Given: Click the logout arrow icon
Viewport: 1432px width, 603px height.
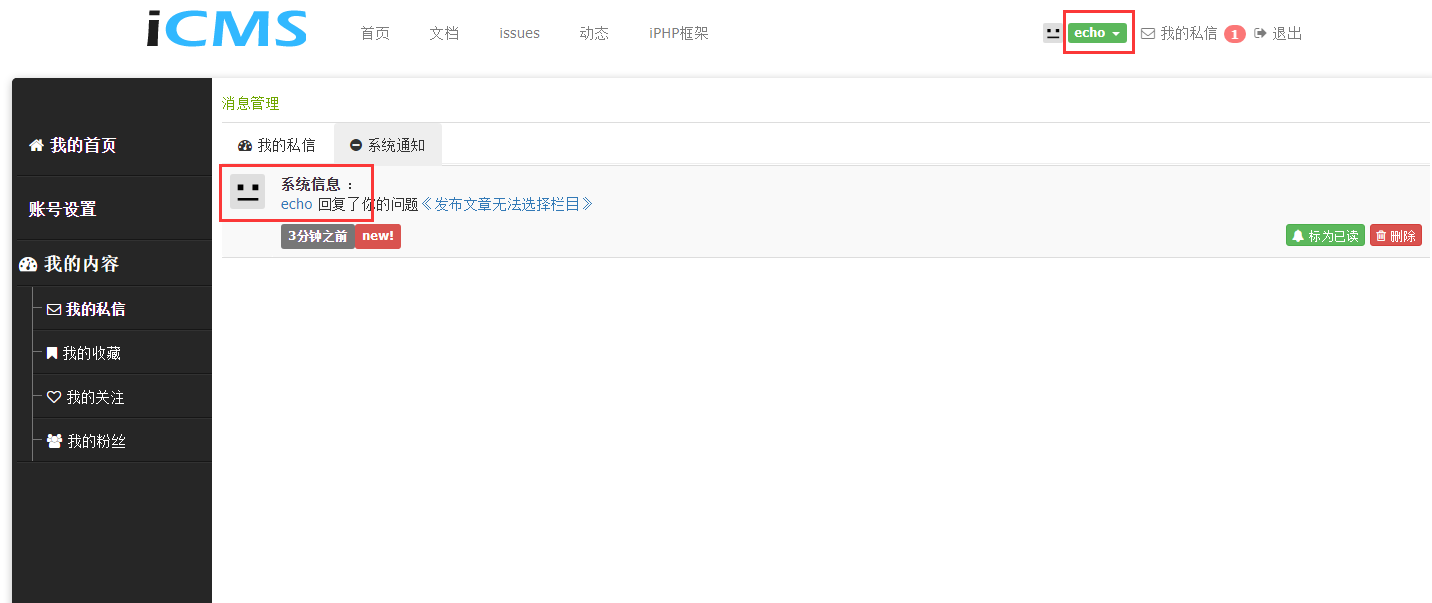Looking at the screenshot, I should click(1260, 33).
